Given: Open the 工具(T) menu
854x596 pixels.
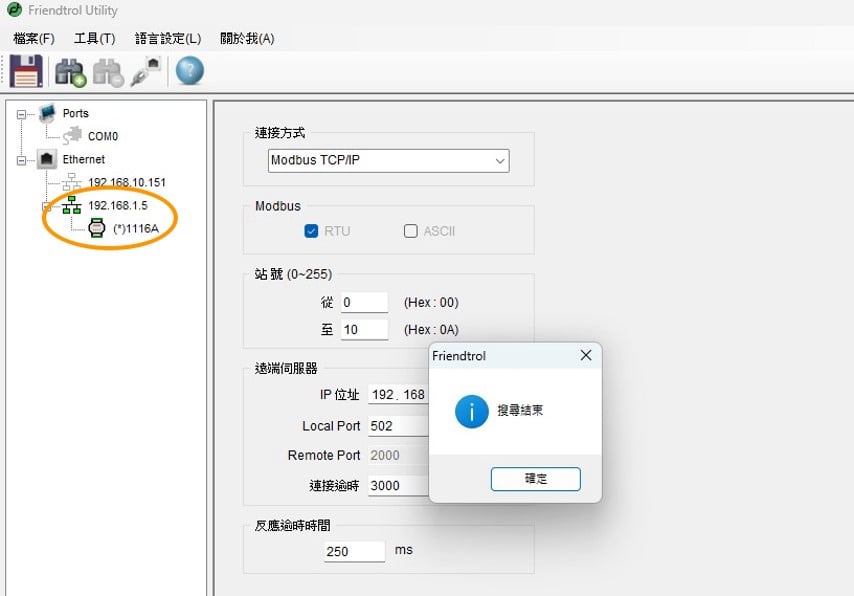Looking at the screenshot, I should (x=94, y=38).
